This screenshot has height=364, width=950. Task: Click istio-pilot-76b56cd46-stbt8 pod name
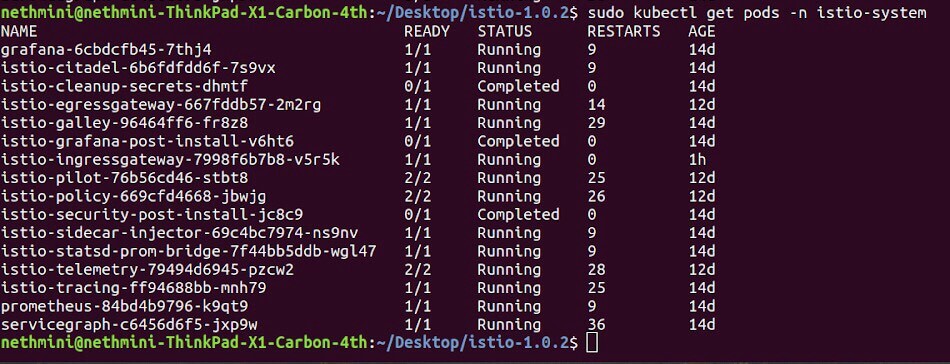tap(124, 178)
